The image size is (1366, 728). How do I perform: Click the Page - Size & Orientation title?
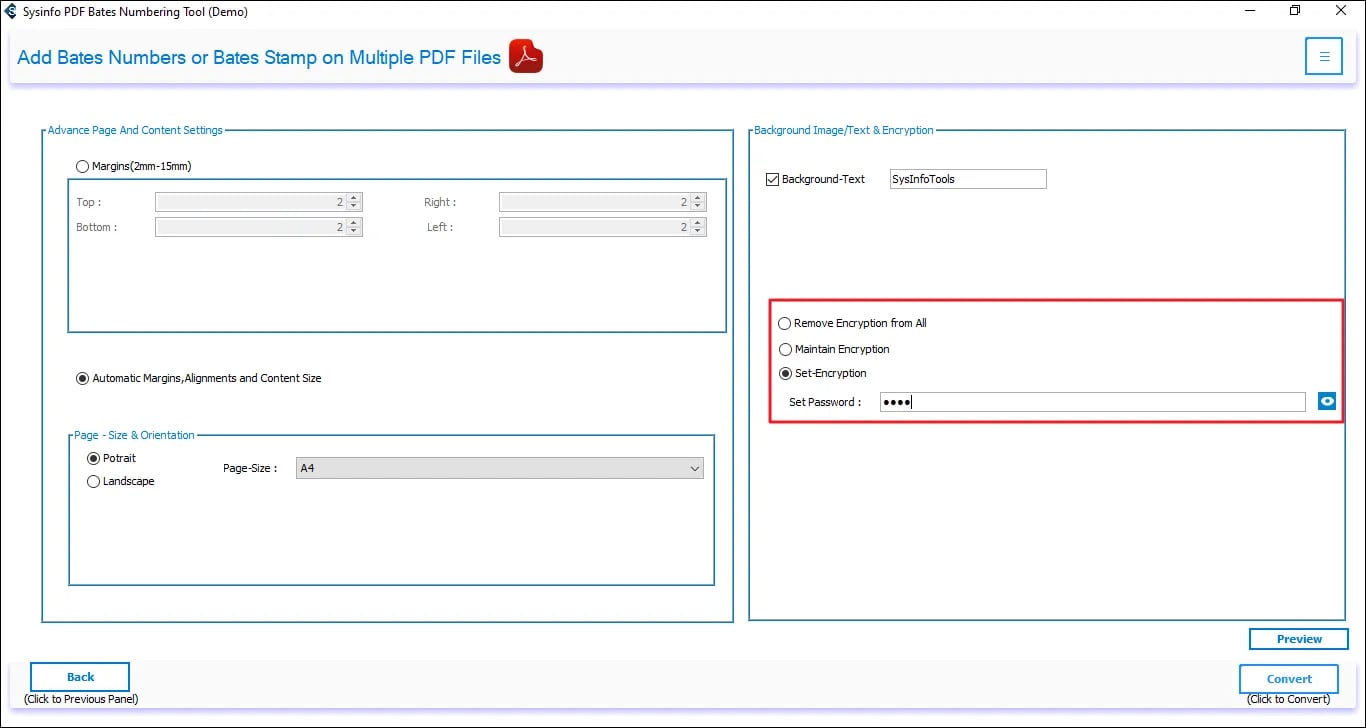(134, 435)
